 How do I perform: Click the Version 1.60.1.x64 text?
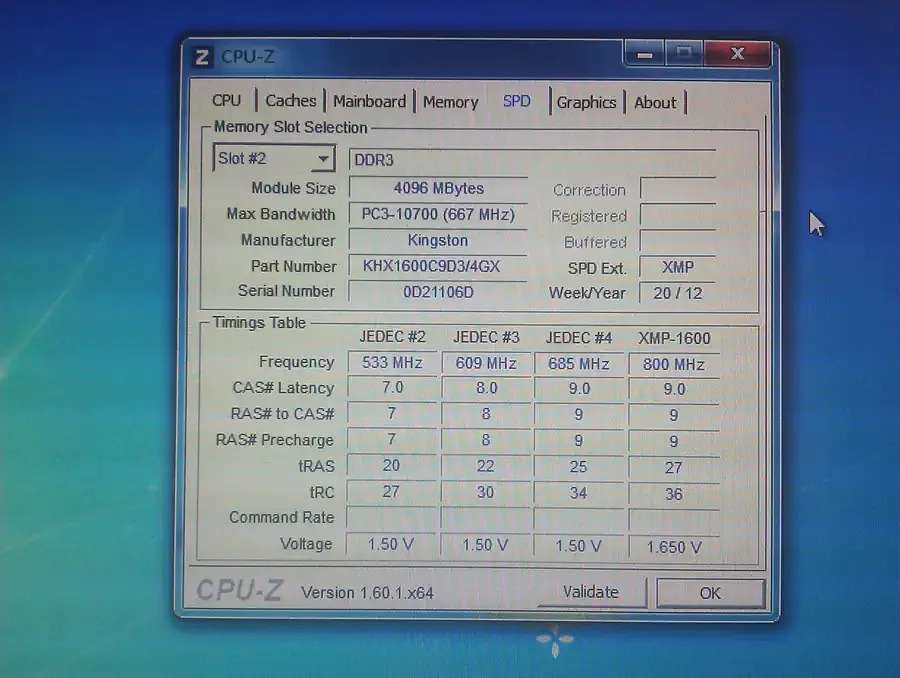tap(367, 593)
